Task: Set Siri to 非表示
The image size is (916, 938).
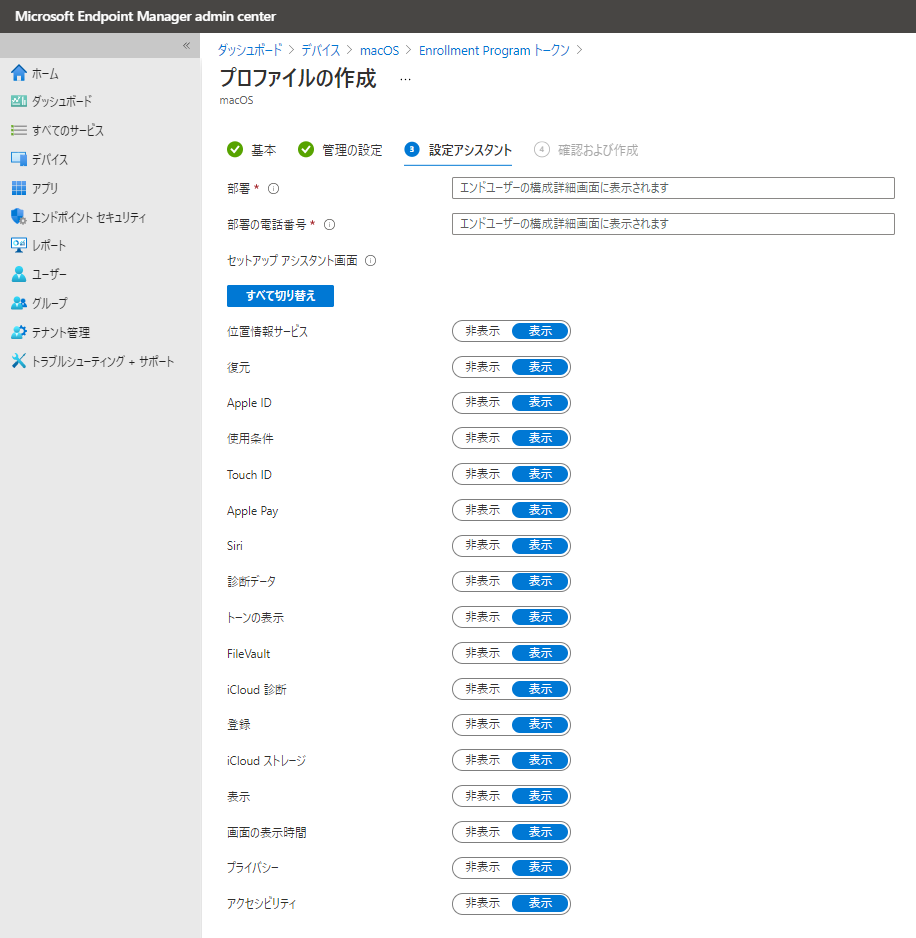Action: 482,545
